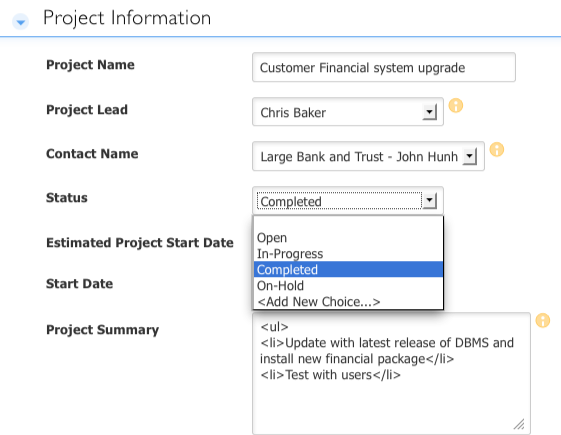Click the Status Completed select field

[x=348, y=200]
